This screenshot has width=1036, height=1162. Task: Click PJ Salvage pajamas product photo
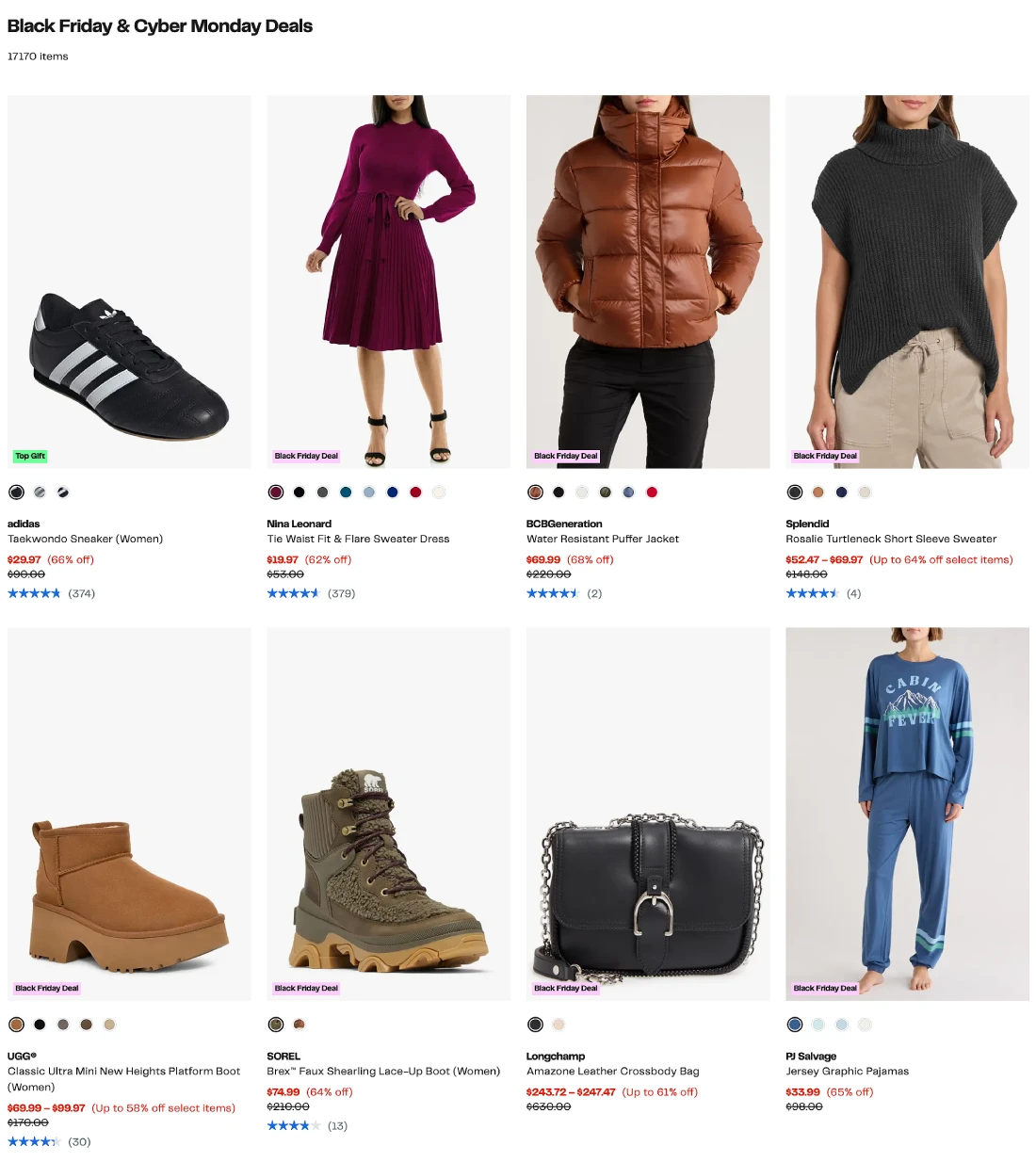click(907, 814)
